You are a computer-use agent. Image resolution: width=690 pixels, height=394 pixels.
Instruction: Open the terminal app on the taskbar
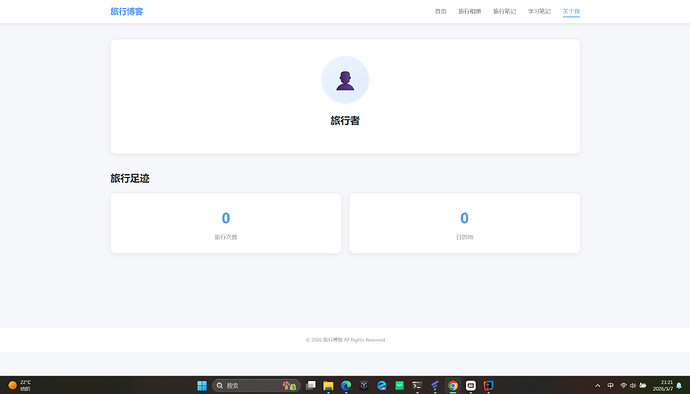click(x=417, y=386)
